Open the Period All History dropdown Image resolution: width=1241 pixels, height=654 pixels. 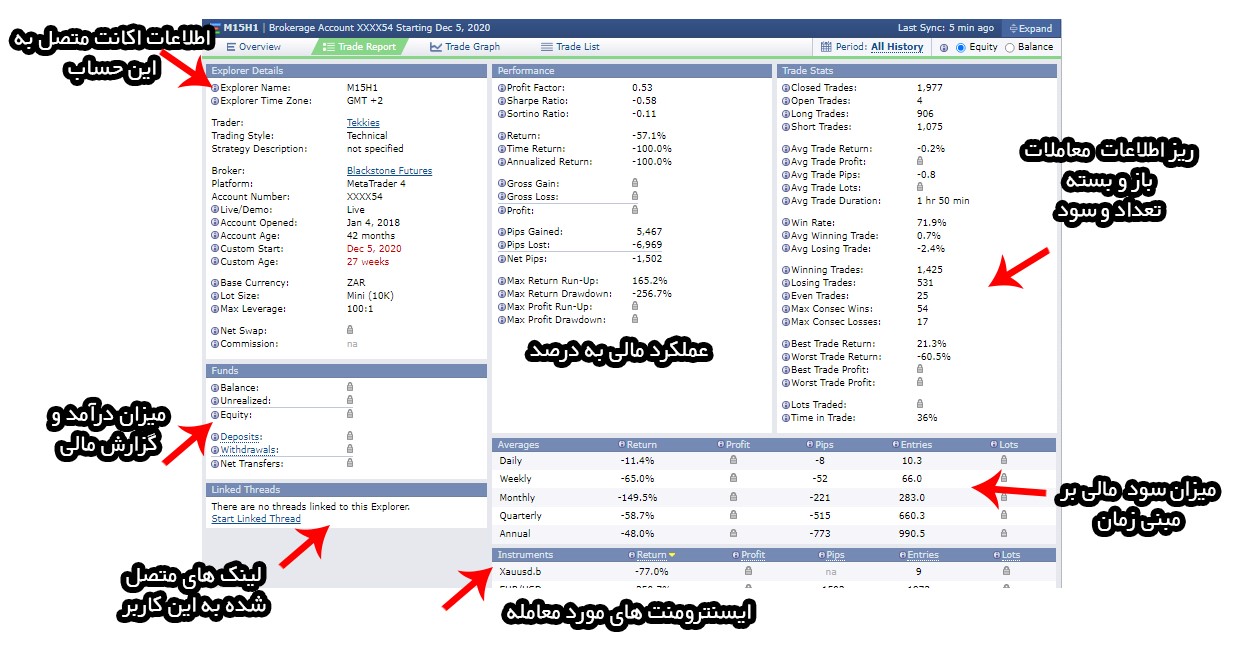tap(897, 47)
